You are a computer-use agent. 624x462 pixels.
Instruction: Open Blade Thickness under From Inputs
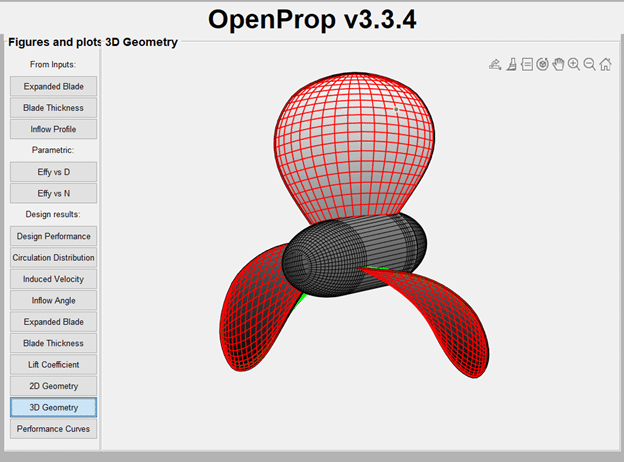click(x=53, y=108)
